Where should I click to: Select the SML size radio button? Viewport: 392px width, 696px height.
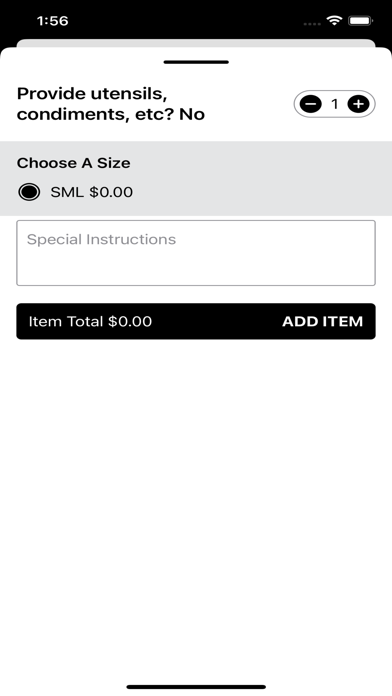29,192
